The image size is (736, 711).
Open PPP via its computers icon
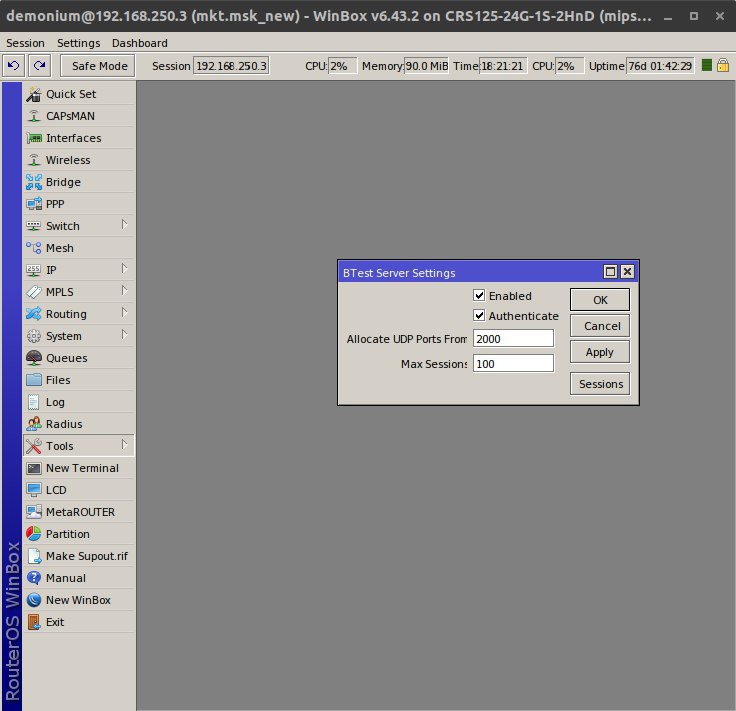(x=34, y=204)
